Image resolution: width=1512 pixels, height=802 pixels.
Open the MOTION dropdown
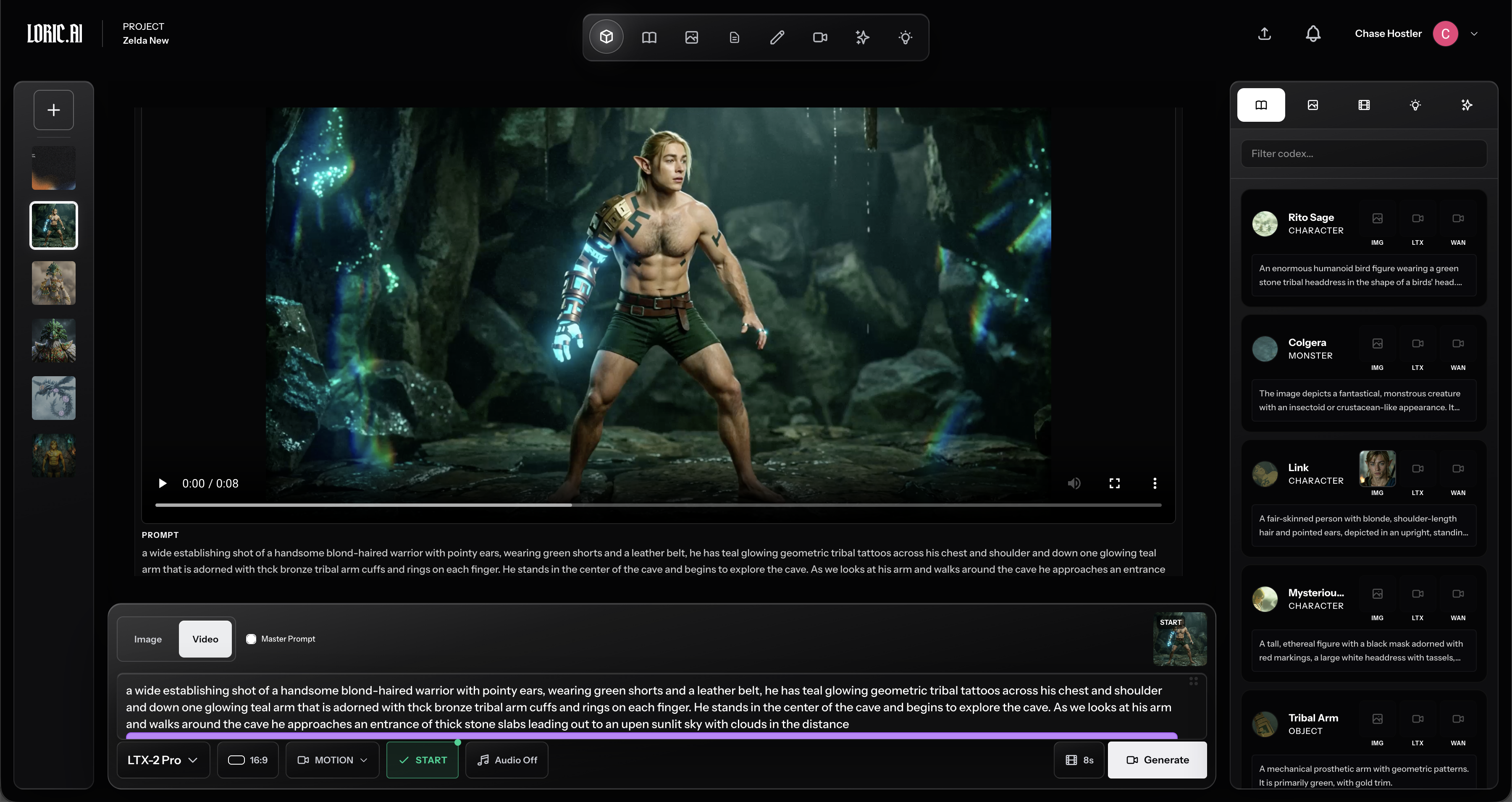click(332, 760)
